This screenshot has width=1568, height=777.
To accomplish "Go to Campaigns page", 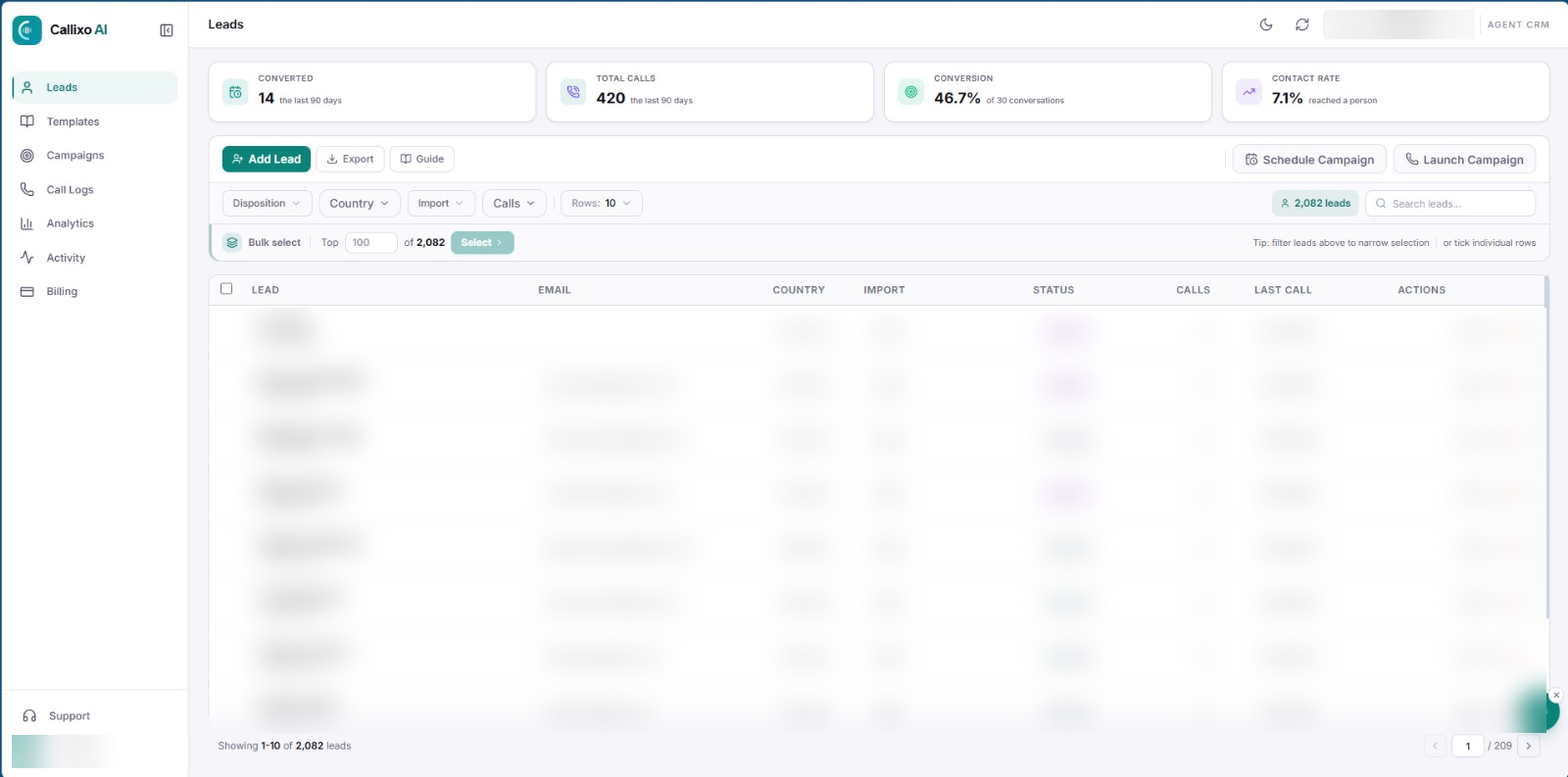I will click(x=95, y=155).
